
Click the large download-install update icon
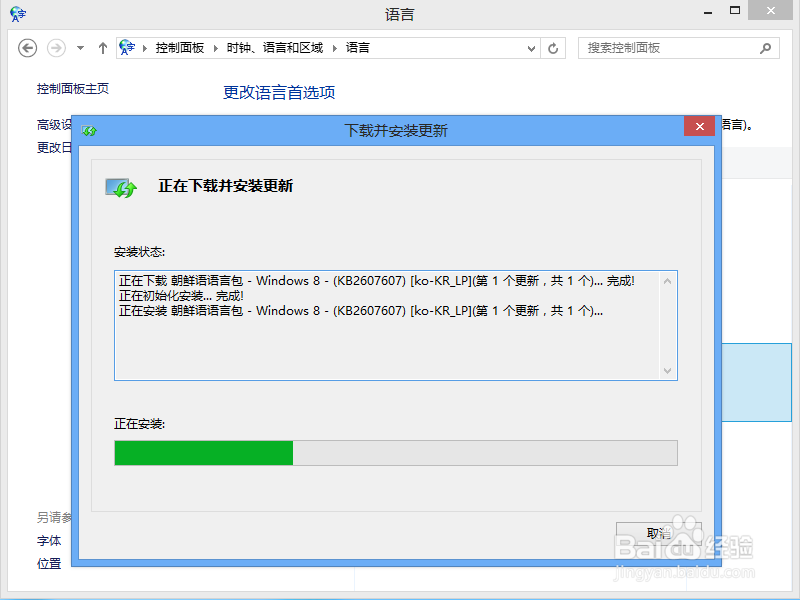[x=121, y=188]
